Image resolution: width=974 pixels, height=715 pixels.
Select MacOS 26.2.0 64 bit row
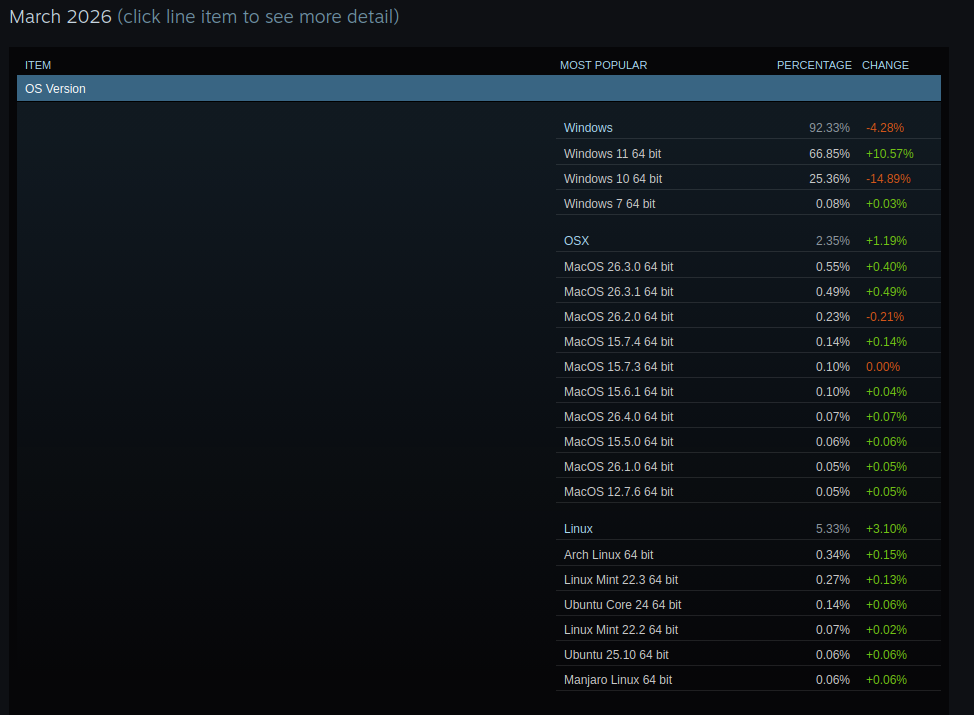tap(748, 316)
